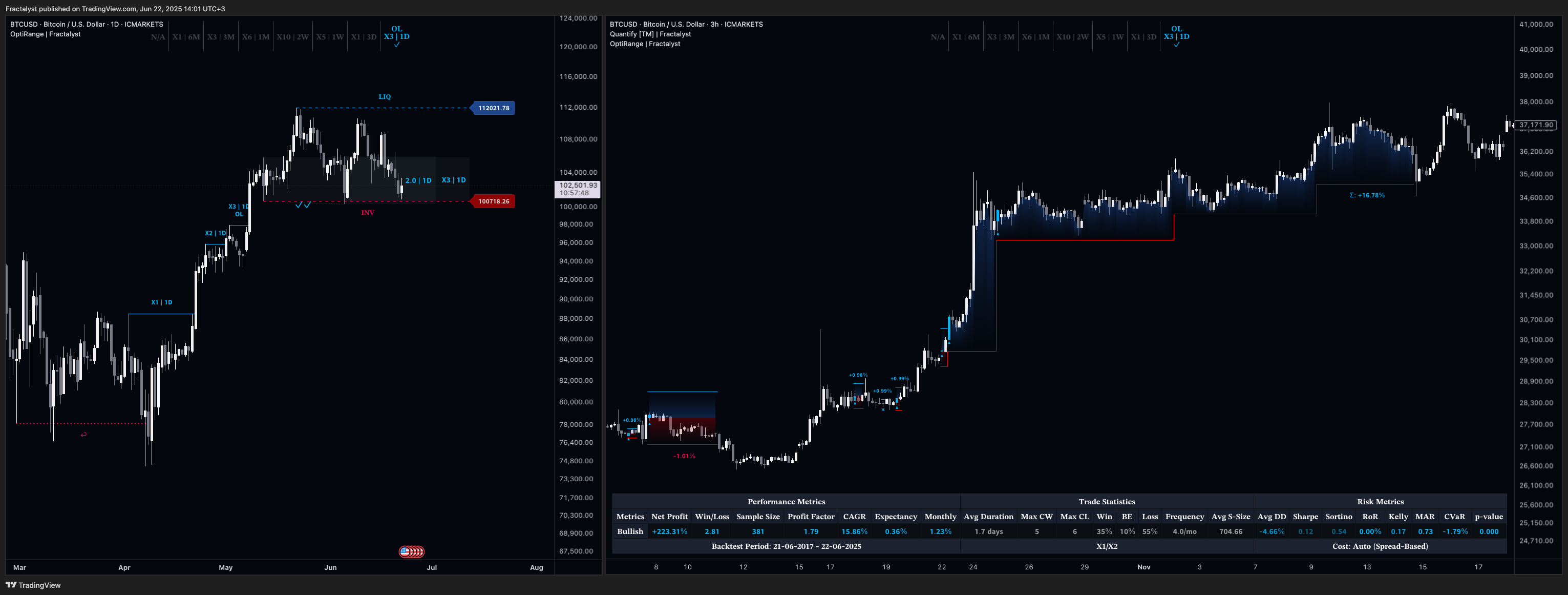
Task: Click the Avg S-Size value 704.66
Action: tap(1231, 531)
